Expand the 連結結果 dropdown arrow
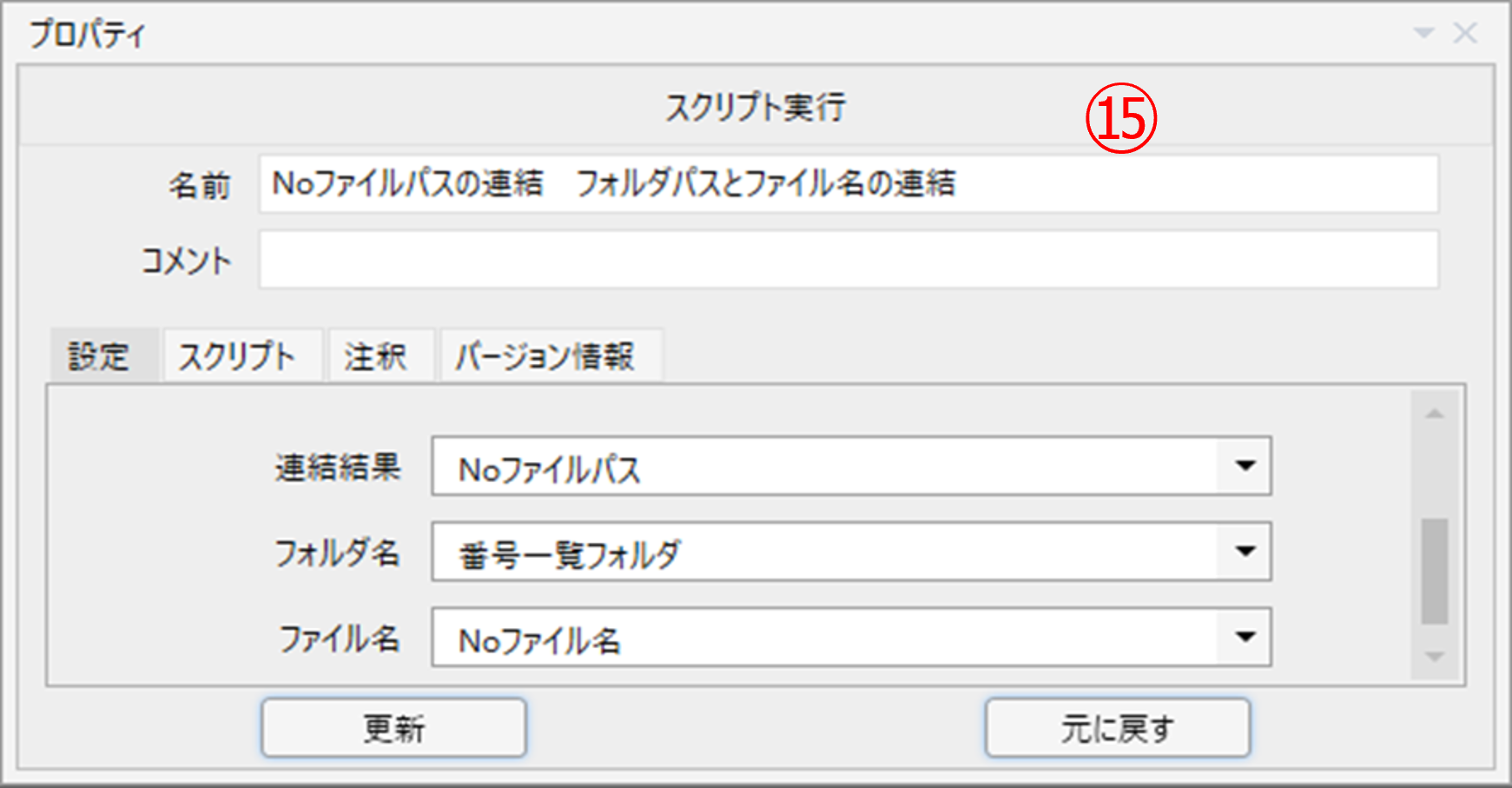1512x788 pixels. 1245,467
